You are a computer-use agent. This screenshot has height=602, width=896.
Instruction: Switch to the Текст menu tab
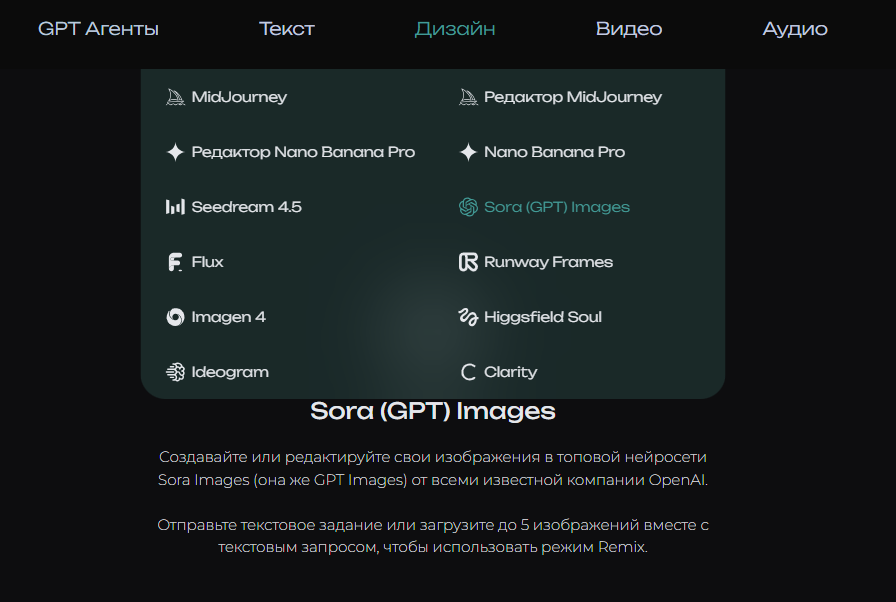pyautogui.click(x=287, y=28)
